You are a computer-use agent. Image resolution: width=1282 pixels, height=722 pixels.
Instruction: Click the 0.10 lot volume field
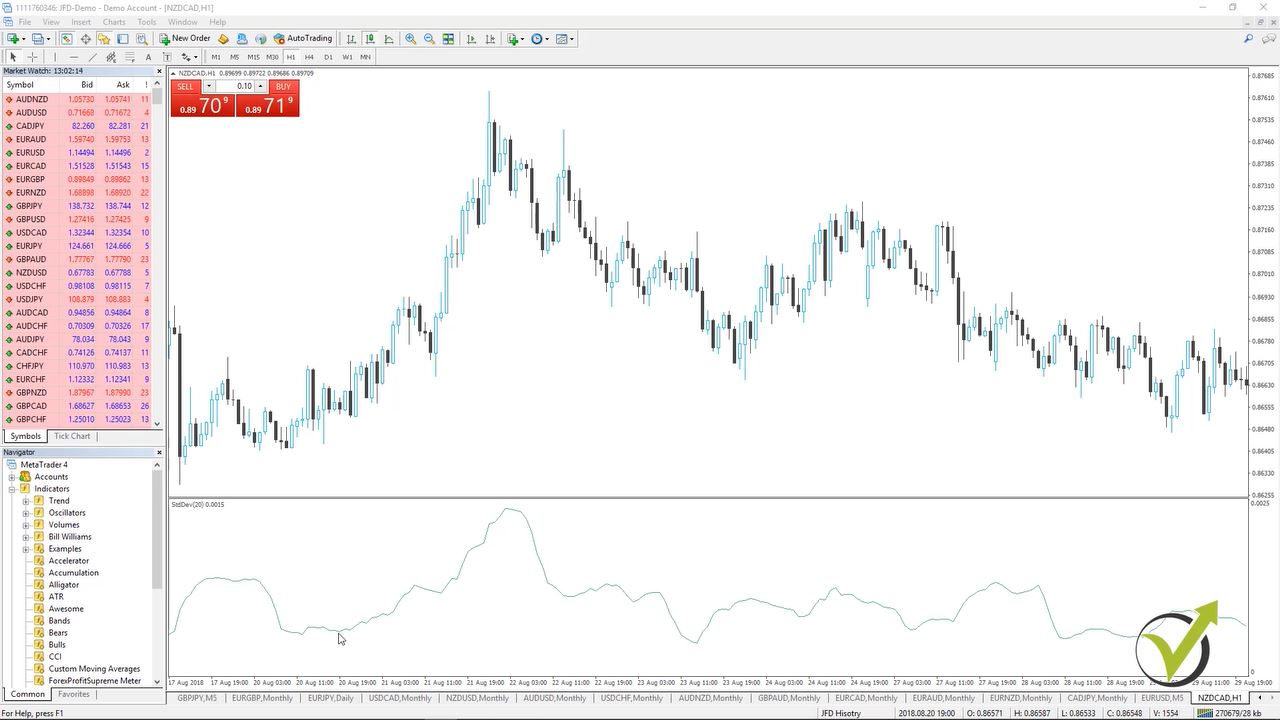click(240, 87)
